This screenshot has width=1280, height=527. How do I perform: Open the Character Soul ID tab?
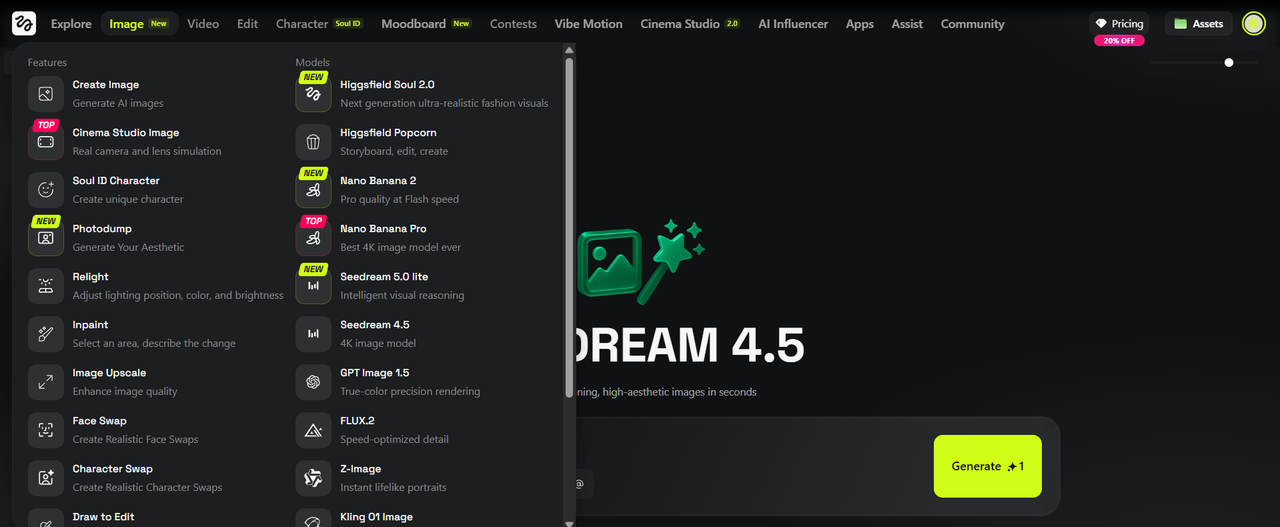(x=319, y=24)
